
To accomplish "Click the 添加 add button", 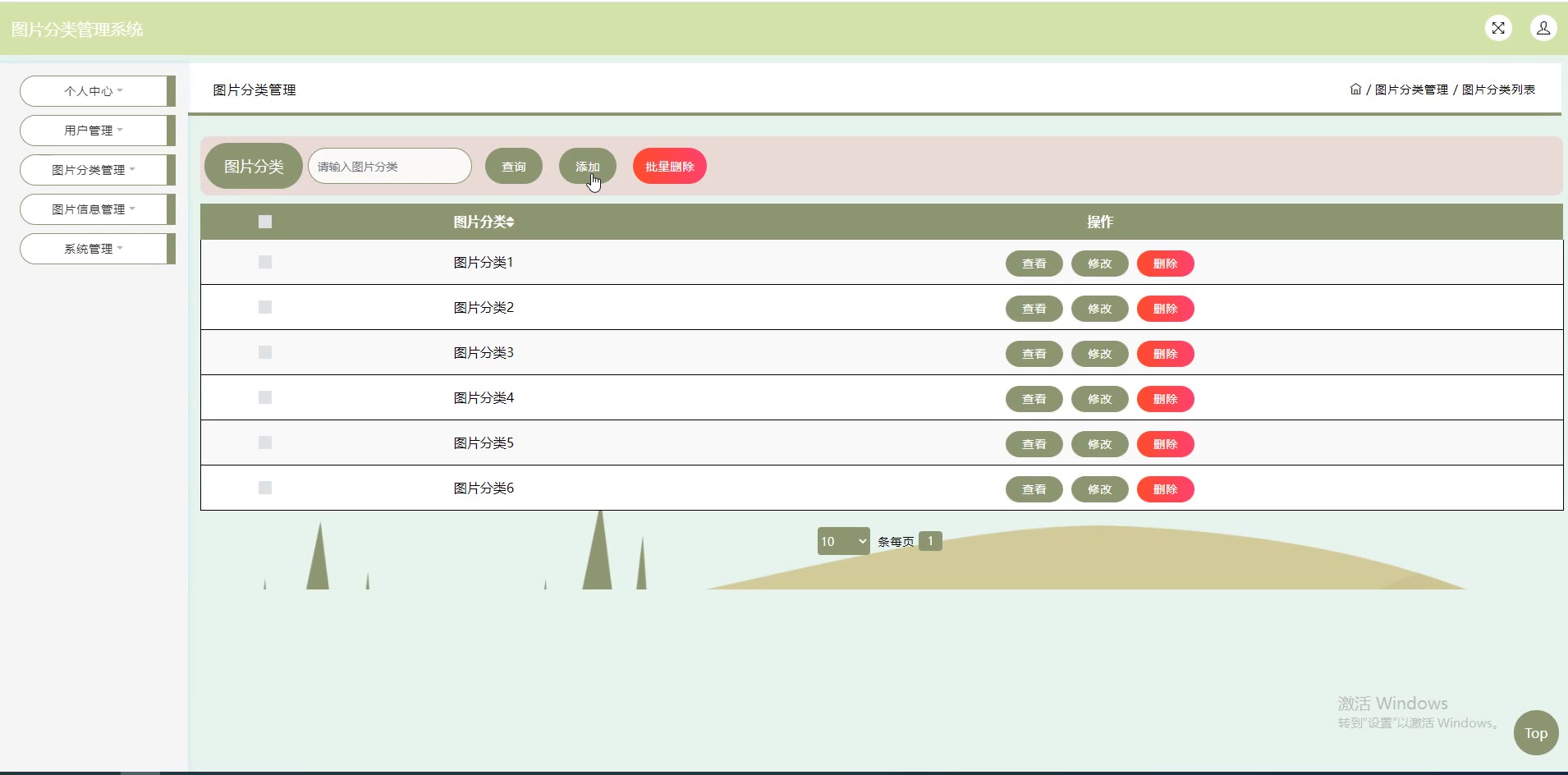I will (x=588, y=167).
